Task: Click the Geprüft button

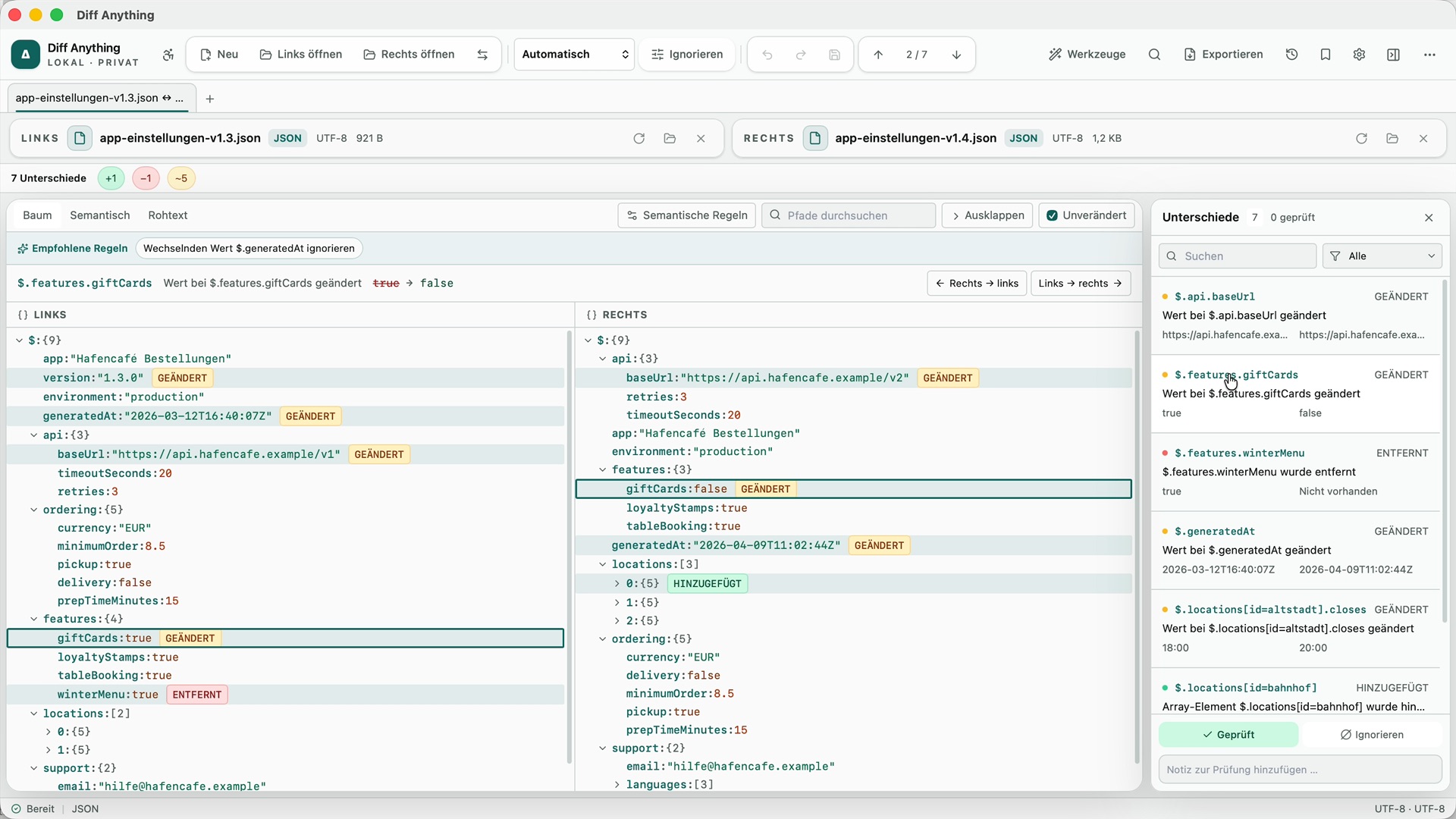Action: coord(1228,735)
